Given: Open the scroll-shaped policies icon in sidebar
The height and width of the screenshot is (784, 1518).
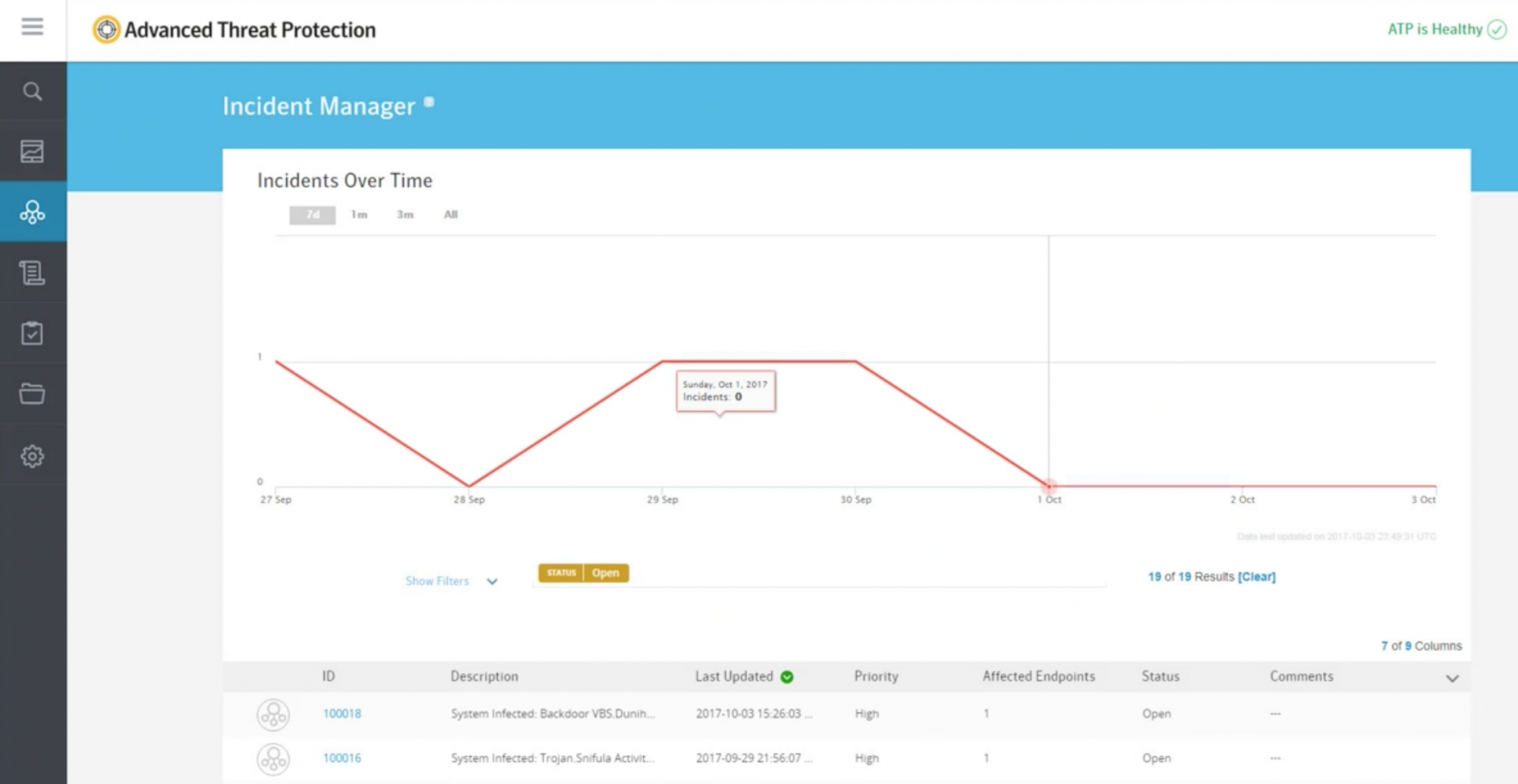Looking at the screenshot, I should 32,272.
